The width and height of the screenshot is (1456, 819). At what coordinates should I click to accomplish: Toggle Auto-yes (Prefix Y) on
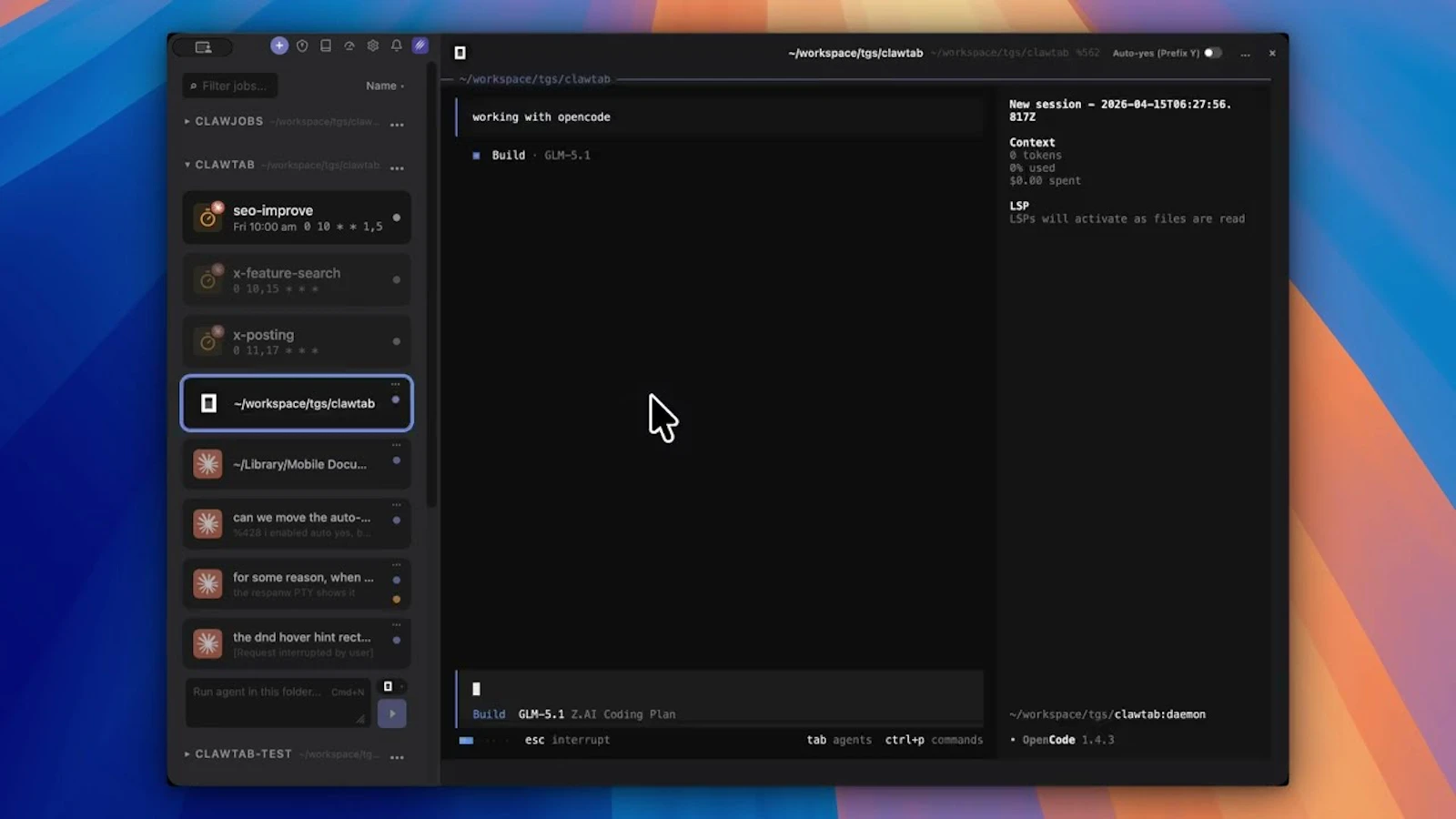click(x=1213, y=53)
